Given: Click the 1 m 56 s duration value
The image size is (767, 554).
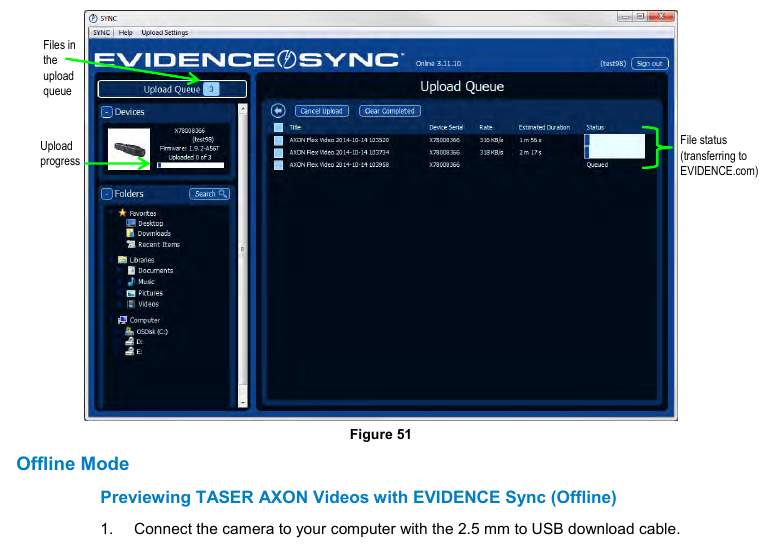Looking at the screenshot, I should coord(530,140).
